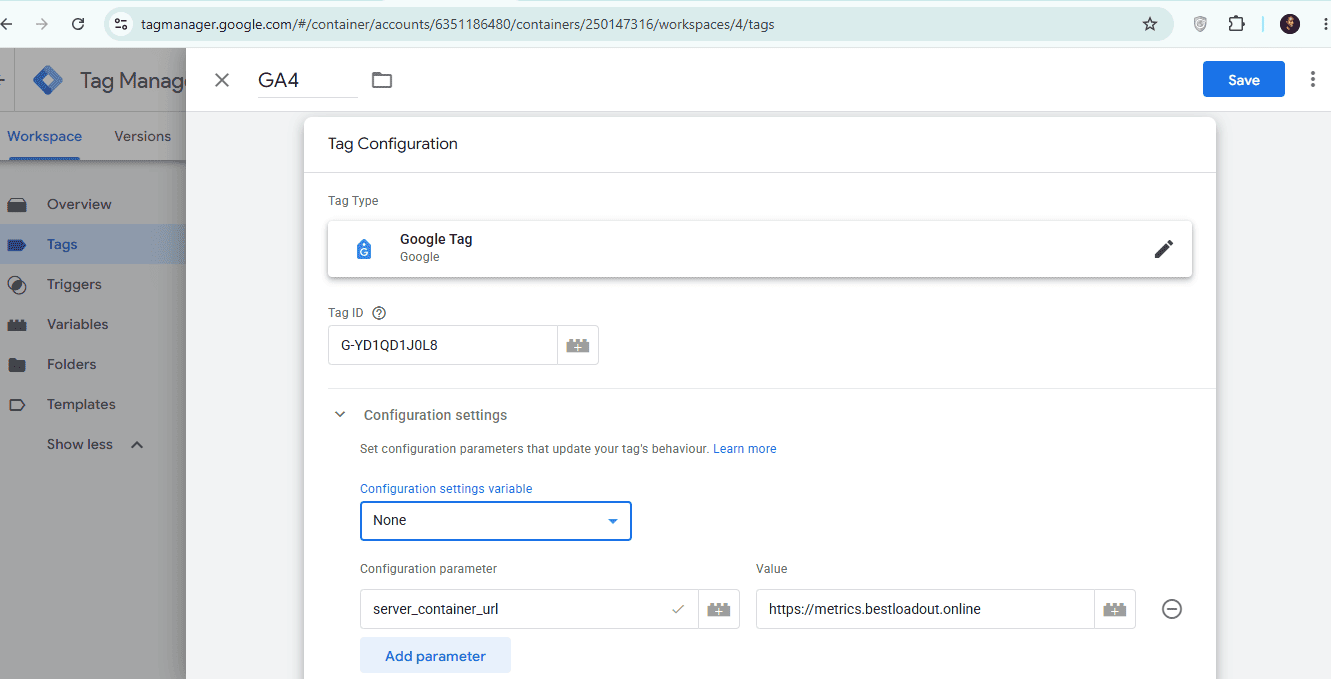
Task: Click the Tag Manager logo
Action: coord(48,80)
